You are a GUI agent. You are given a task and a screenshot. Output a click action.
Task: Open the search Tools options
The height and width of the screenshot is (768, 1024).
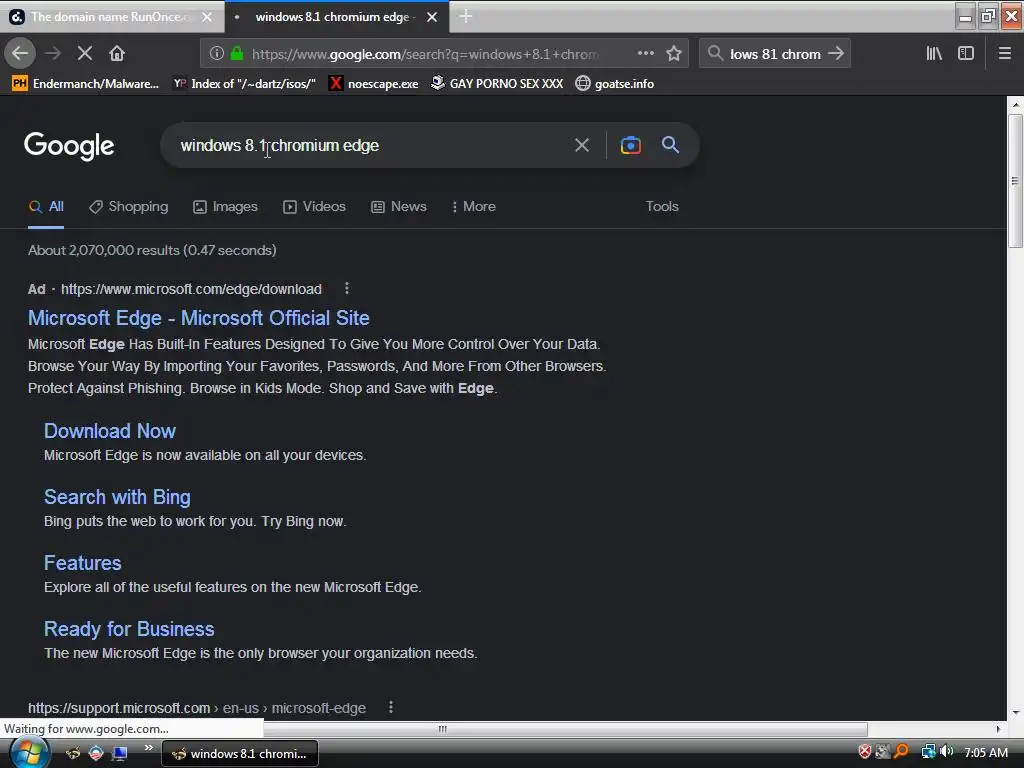(662, 206)
